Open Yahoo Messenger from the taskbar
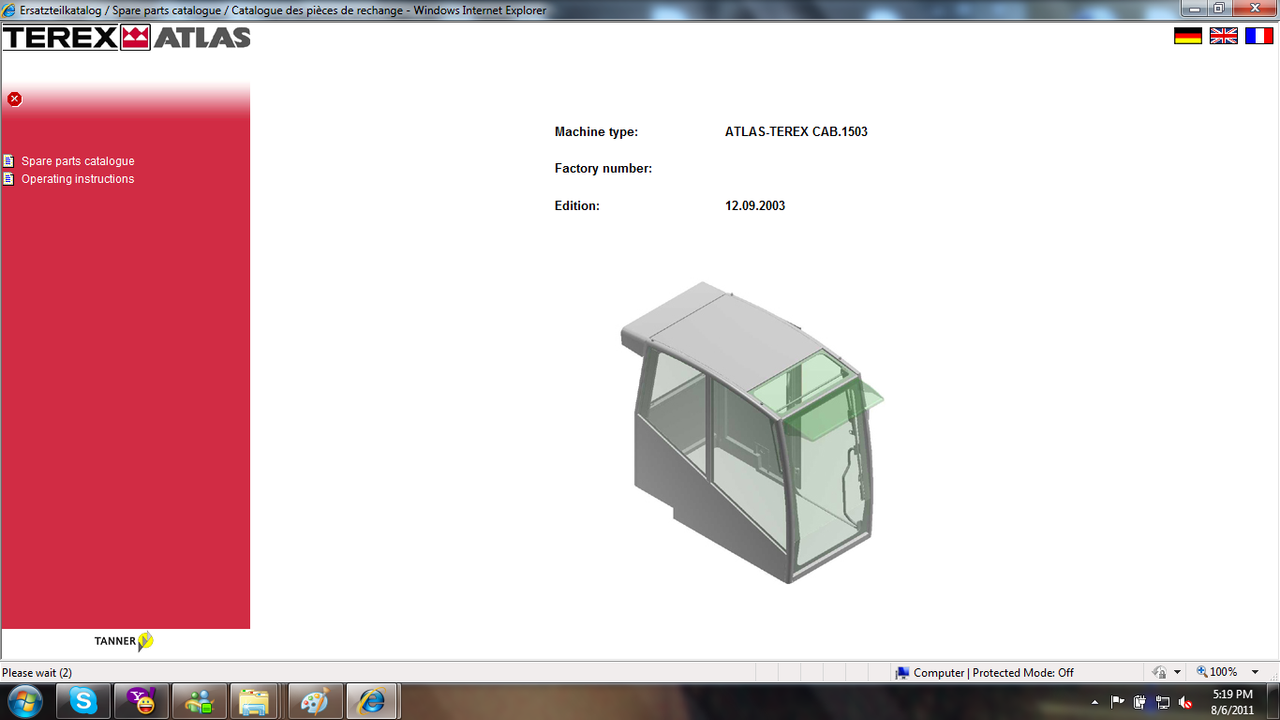The width and height of the screenshot is (1280, 720). click(142, 702)
